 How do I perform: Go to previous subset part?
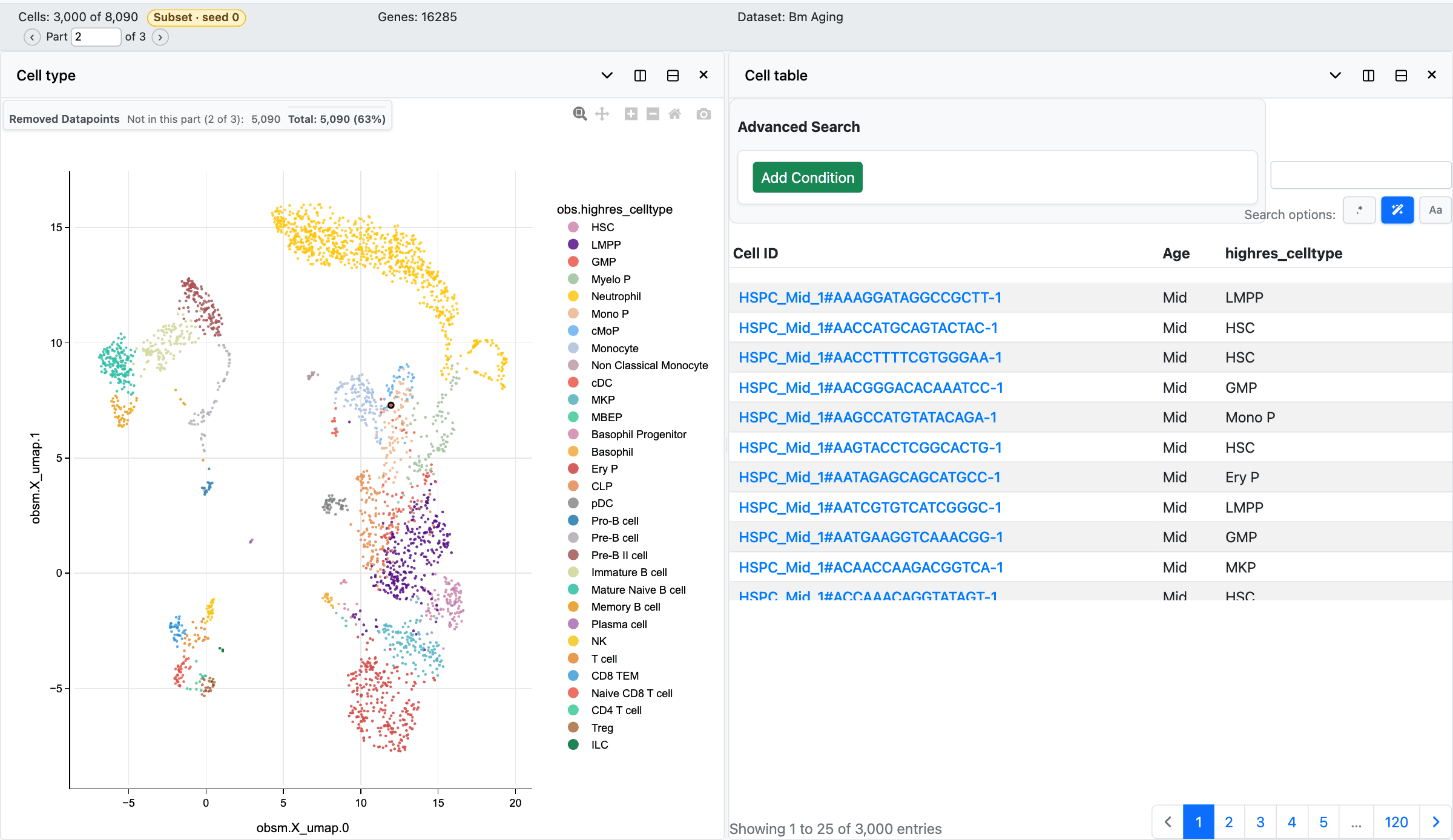tap(32, 37)
